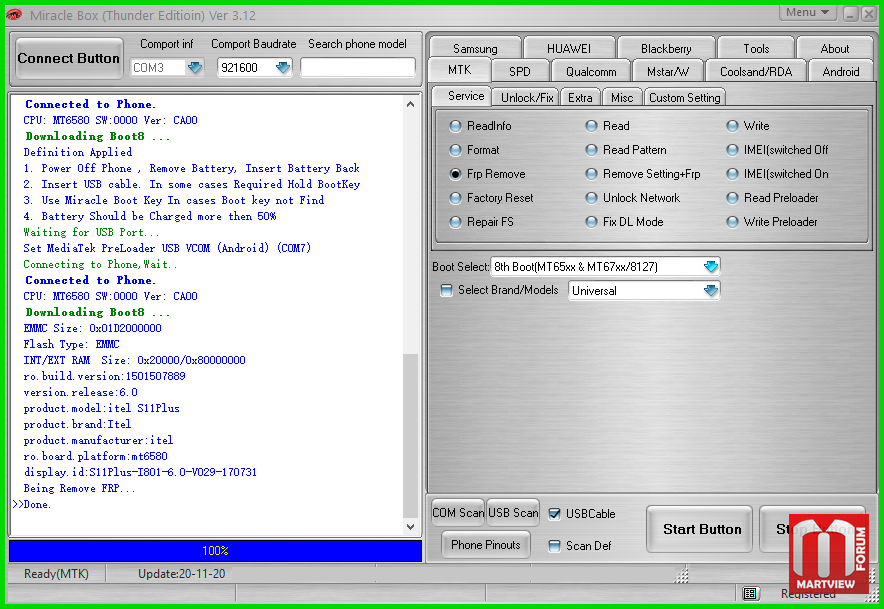This screenshot has height=609, width=884.
Task: Switch to the Qualcomm tab
Action: click(x=591, y=72)
